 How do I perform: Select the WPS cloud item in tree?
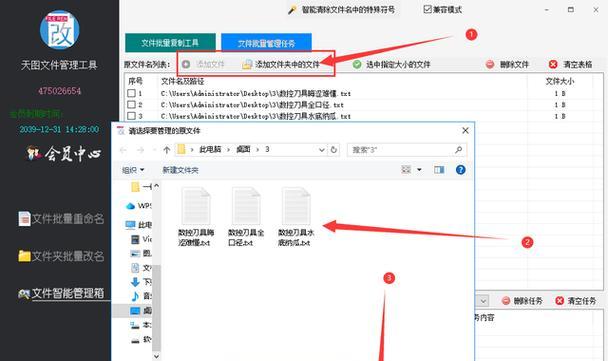coord(139,206)
